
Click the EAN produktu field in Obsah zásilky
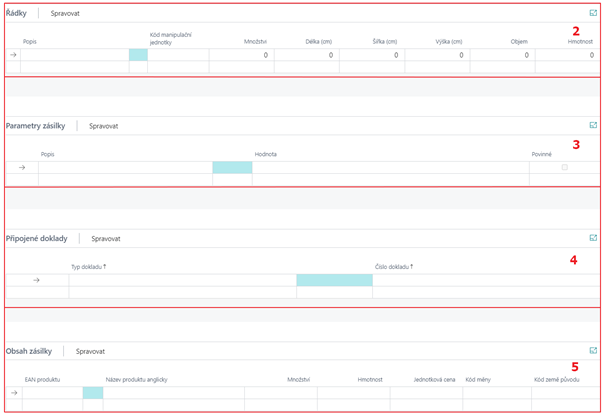[52, 393]
